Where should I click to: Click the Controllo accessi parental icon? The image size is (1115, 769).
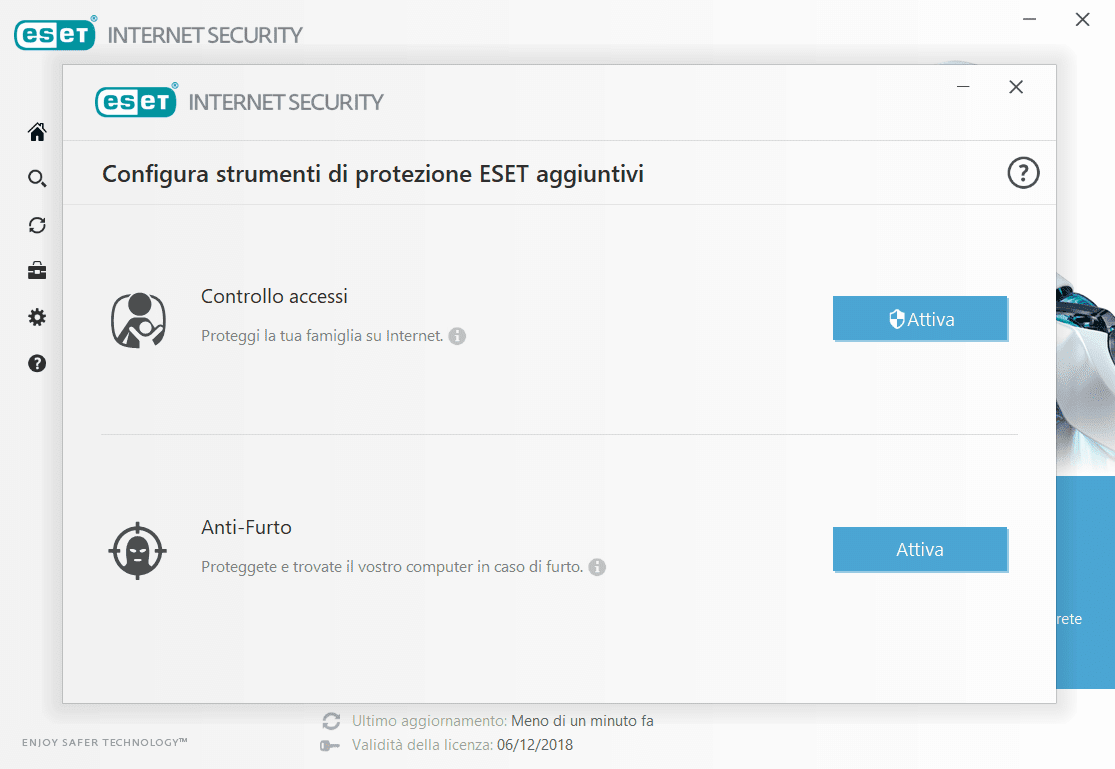click(137, 320)
